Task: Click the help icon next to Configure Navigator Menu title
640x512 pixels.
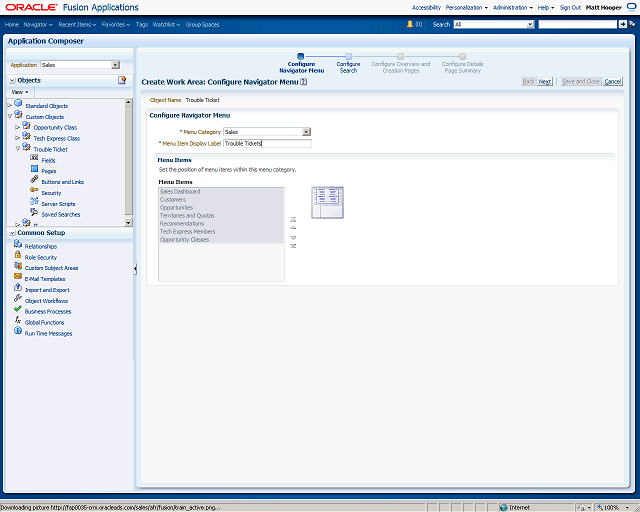Action: coord(304,82)
